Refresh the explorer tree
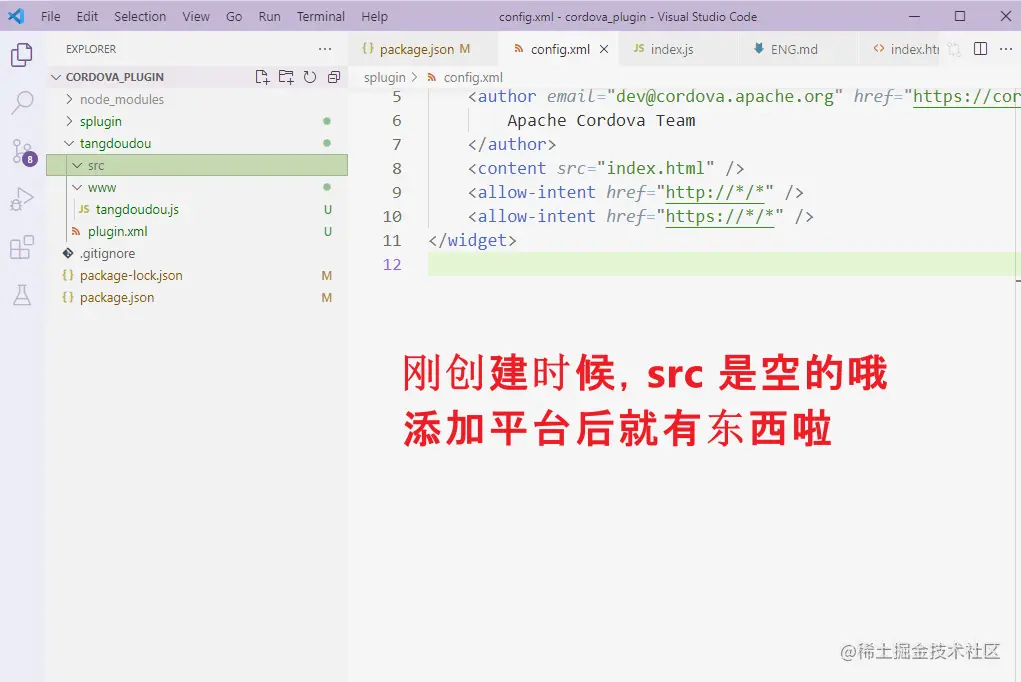 [310, 77]
